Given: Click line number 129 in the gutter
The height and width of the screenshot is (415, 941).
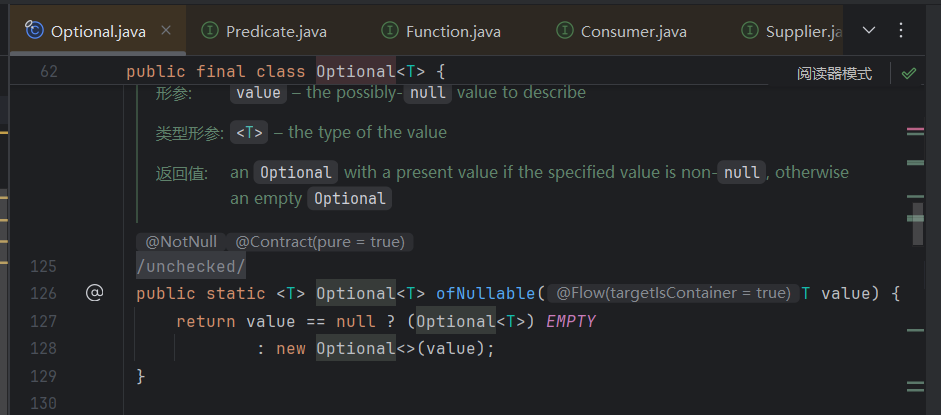Looking at the screenshot, I should tap(43, 376).
